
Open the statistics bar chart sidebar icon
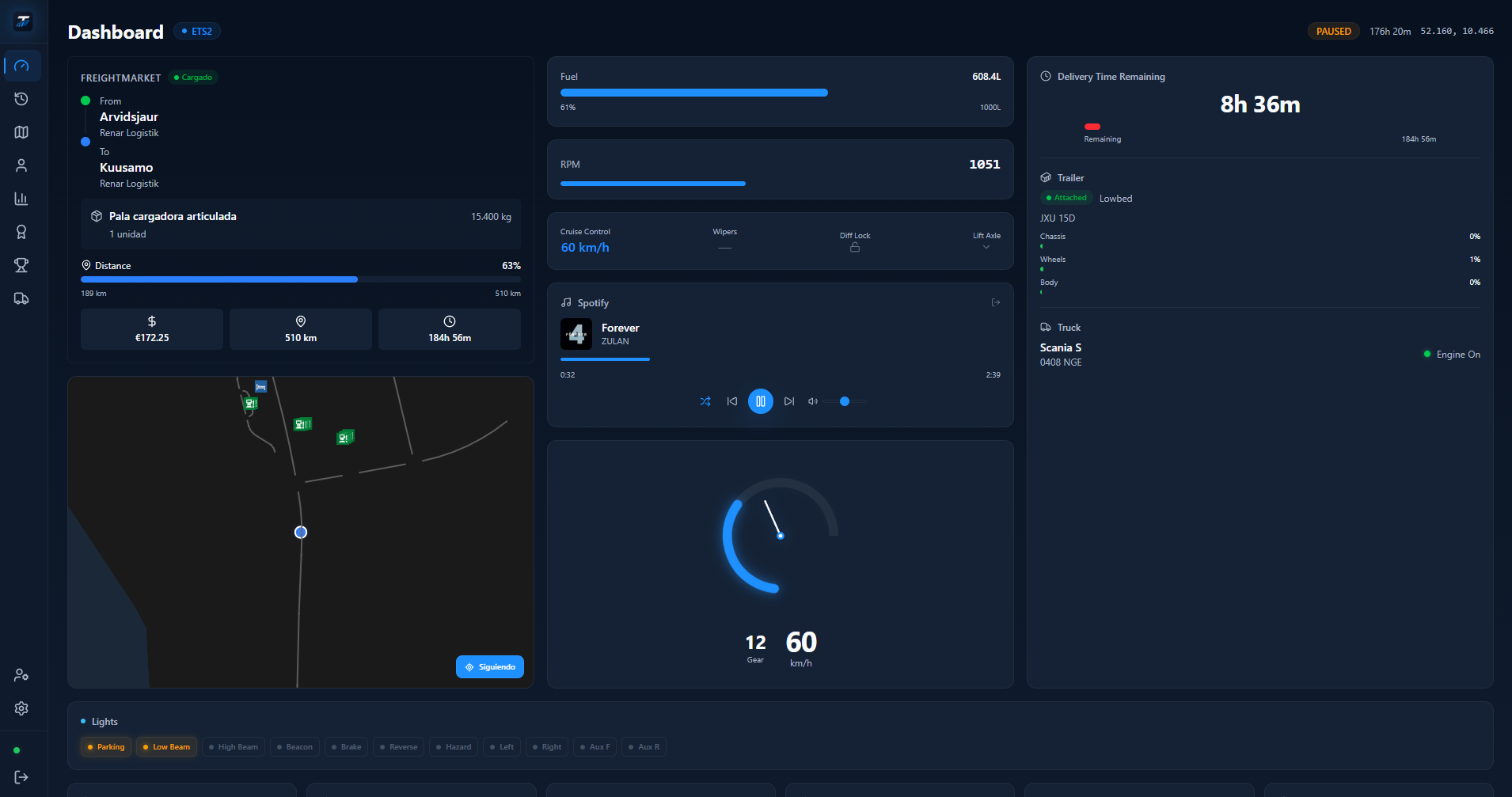(21, 199)
